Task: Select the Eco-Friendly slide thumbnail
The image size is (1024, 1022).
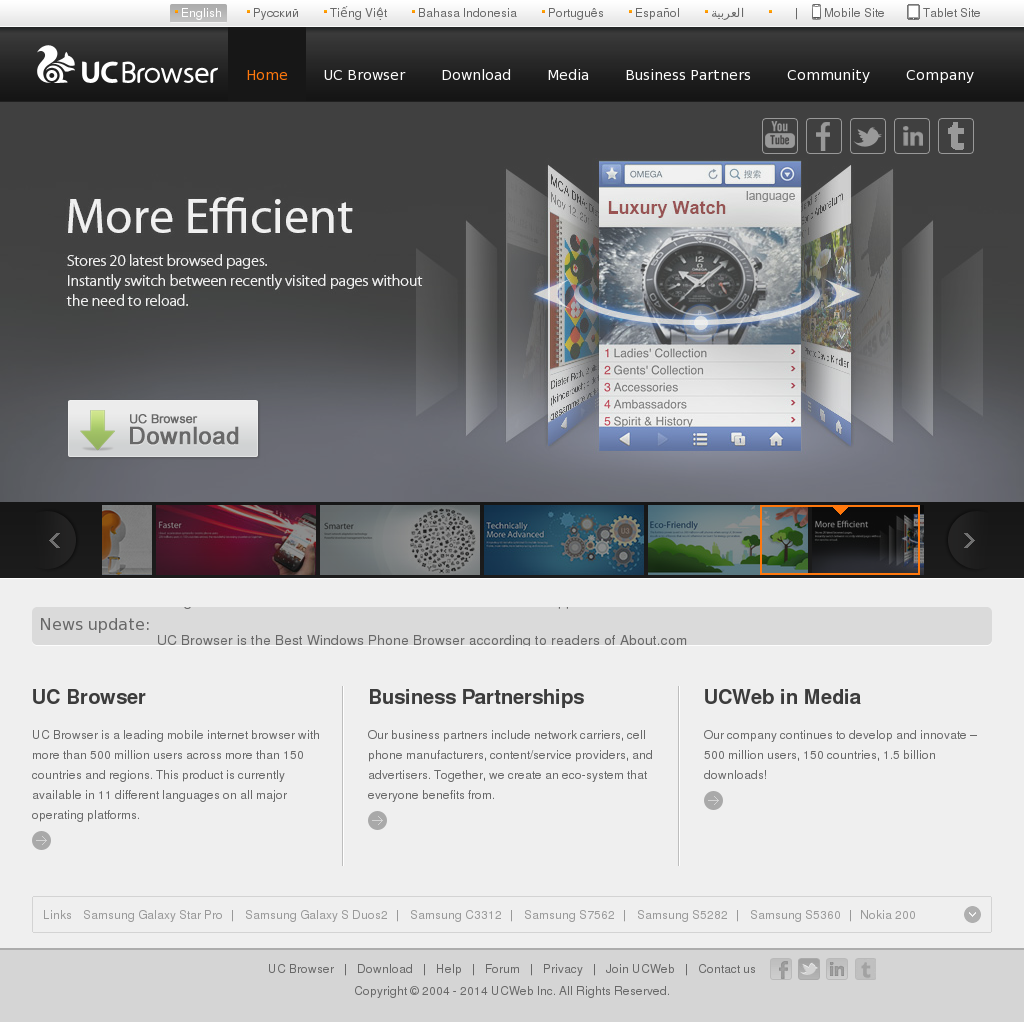Action: [703, 540]
